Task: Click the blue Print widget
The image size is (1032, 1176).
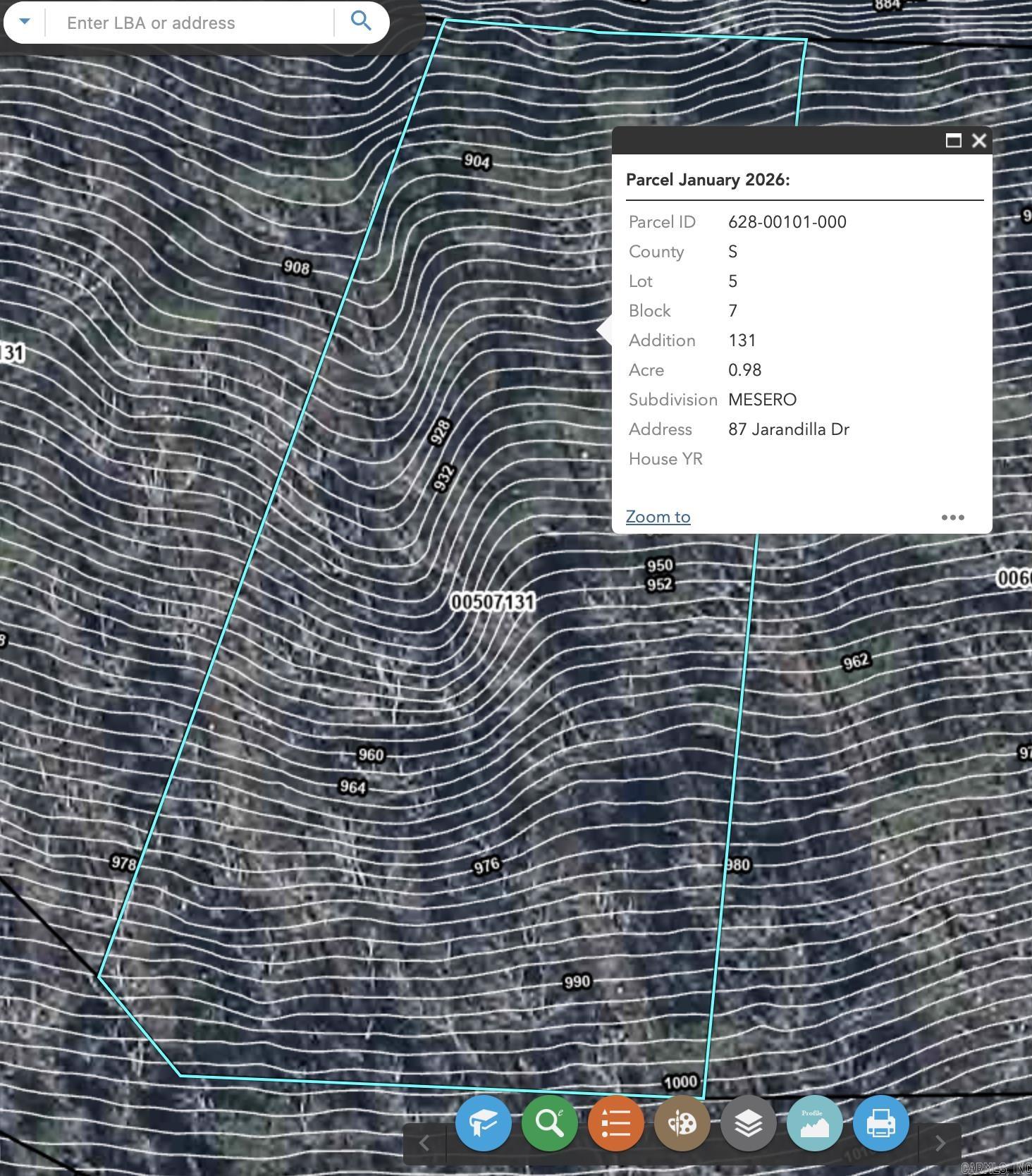Action: click(x=880, y=1123)
